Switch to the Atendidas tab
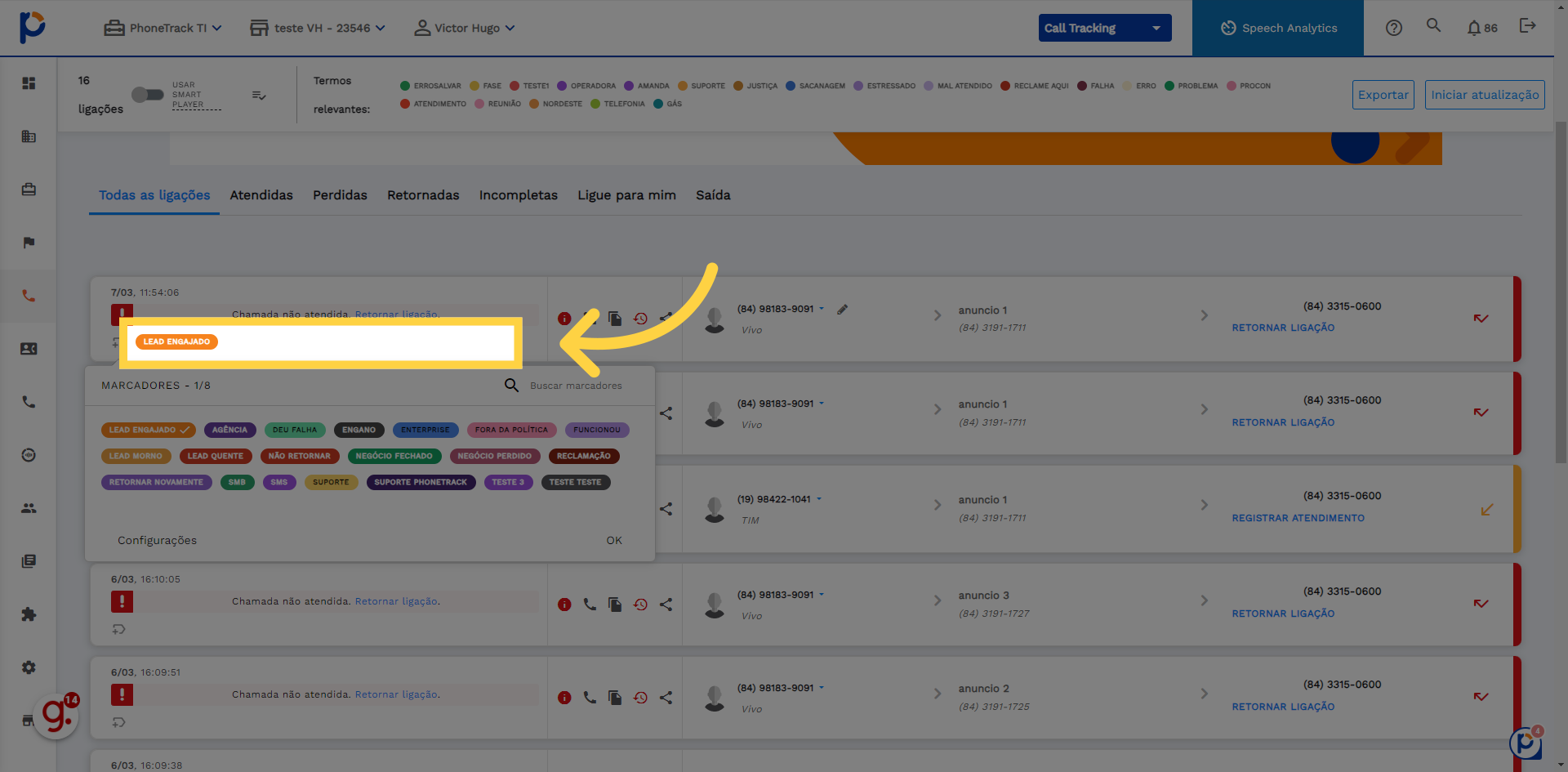 (261, 195)
